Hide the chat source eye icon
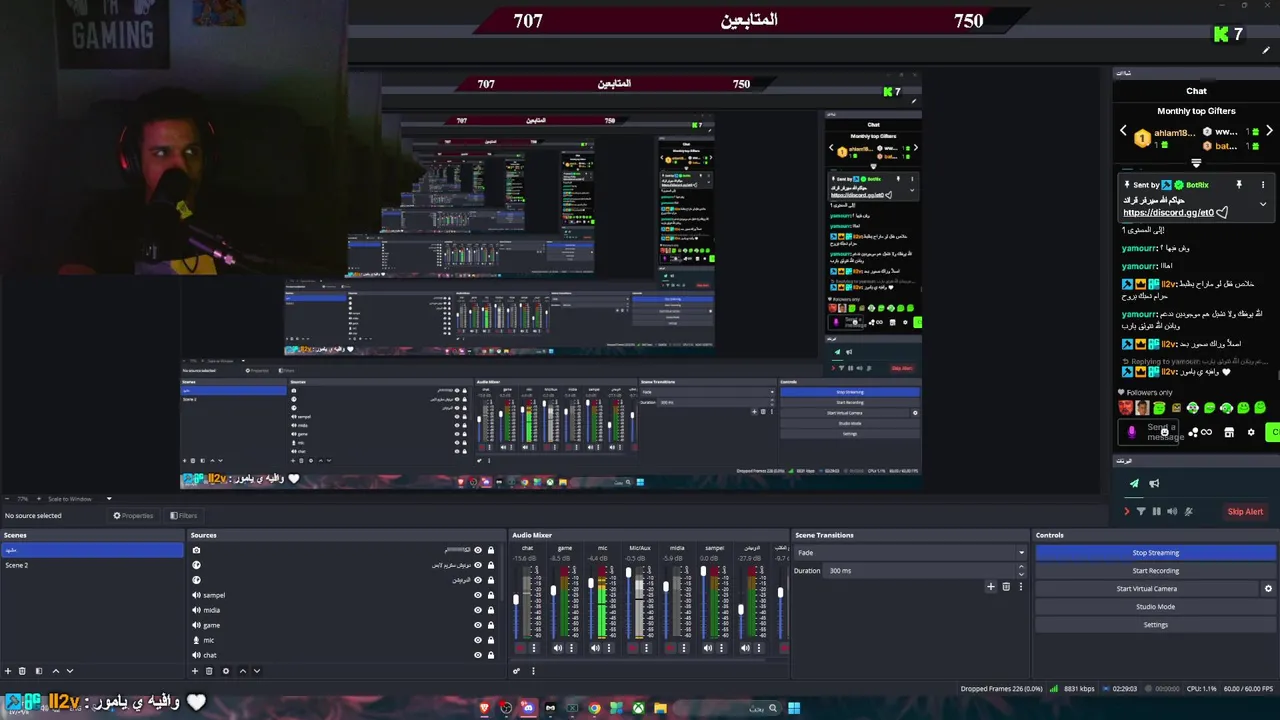The width and height of the screenshot is (1280, 720). coord(478,655)
